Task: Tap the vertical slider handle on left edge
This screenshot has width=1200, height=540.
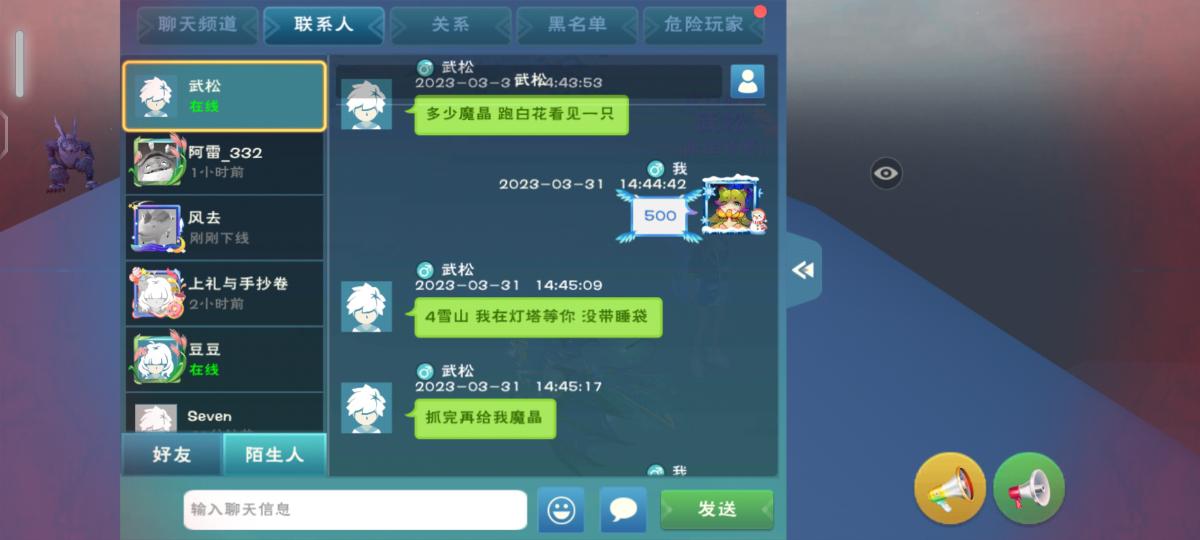Action: click(x=19, y=64)
